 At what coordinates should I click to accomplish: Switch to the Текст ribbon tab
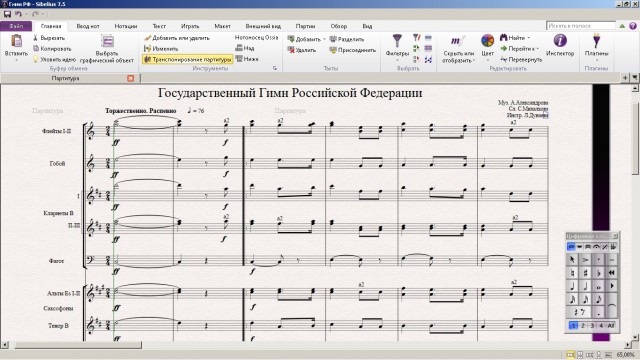pos(159,26)
